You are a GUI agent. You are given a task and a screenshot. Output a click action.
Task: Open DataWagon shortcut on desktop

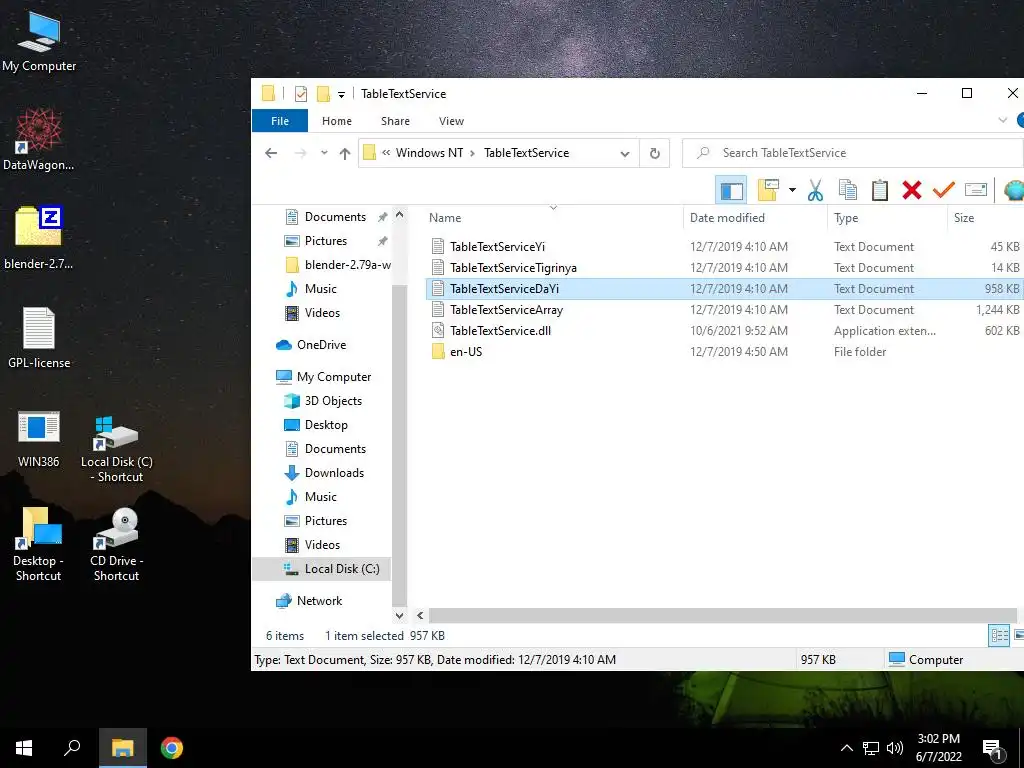tap(39, 140)
